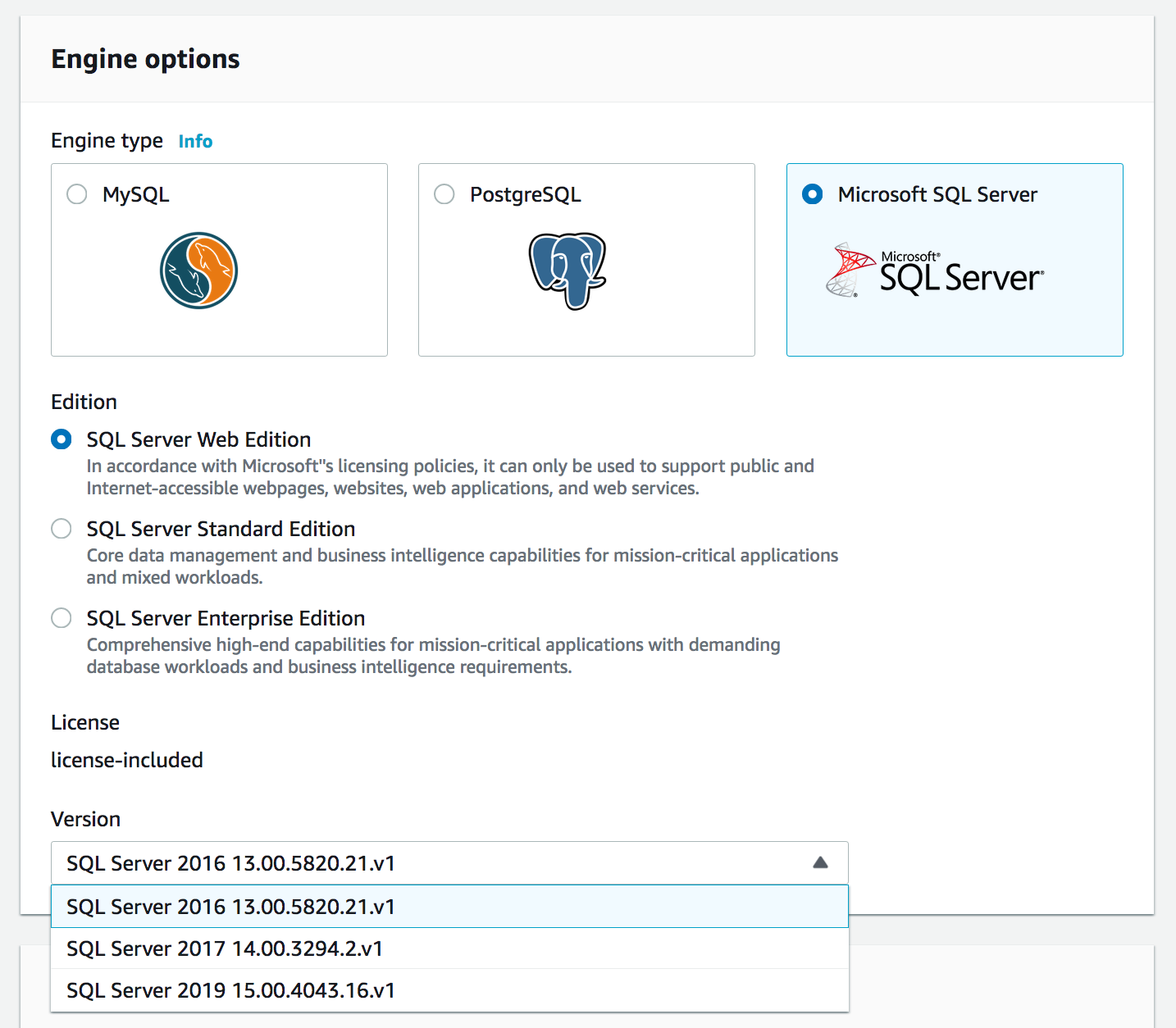The height and width of the screenshot is (1028, 1176).
Task: Choose SQL Server Enterprise Edition radio button
Action: (62, 618)
